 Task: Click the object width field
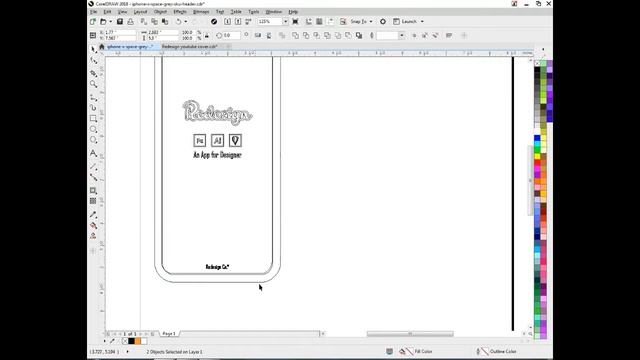pyautogui.click(x=162, y=32)
